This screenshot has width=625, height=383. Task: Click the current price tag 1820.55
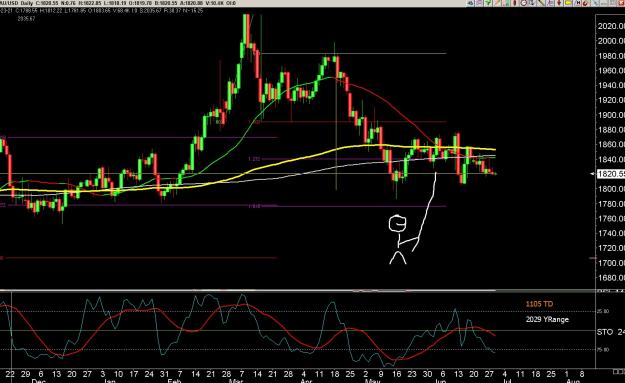pyautogui.click(x=610, y=174)
